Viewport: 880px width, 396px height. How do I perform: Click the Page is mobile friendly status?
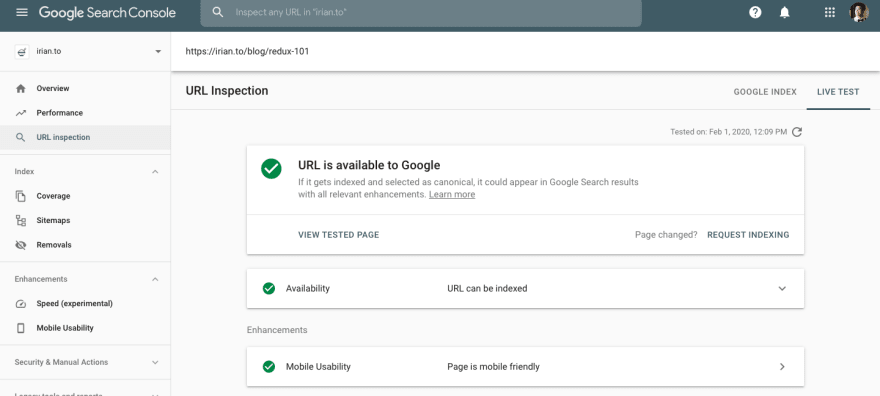coord(493,367)
